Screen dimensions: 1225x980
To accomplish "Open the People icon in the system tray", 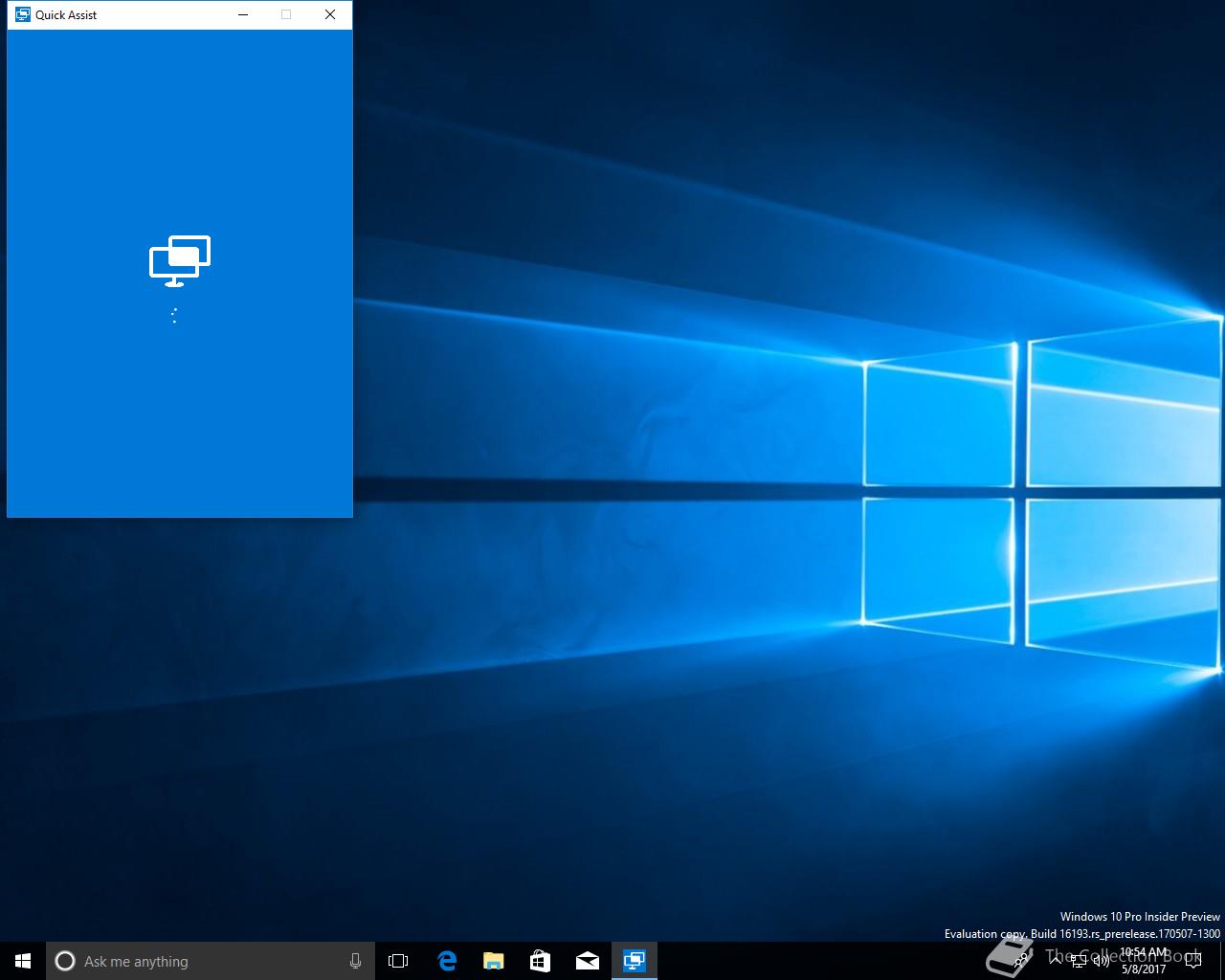I will click(x=1022, y=961).
